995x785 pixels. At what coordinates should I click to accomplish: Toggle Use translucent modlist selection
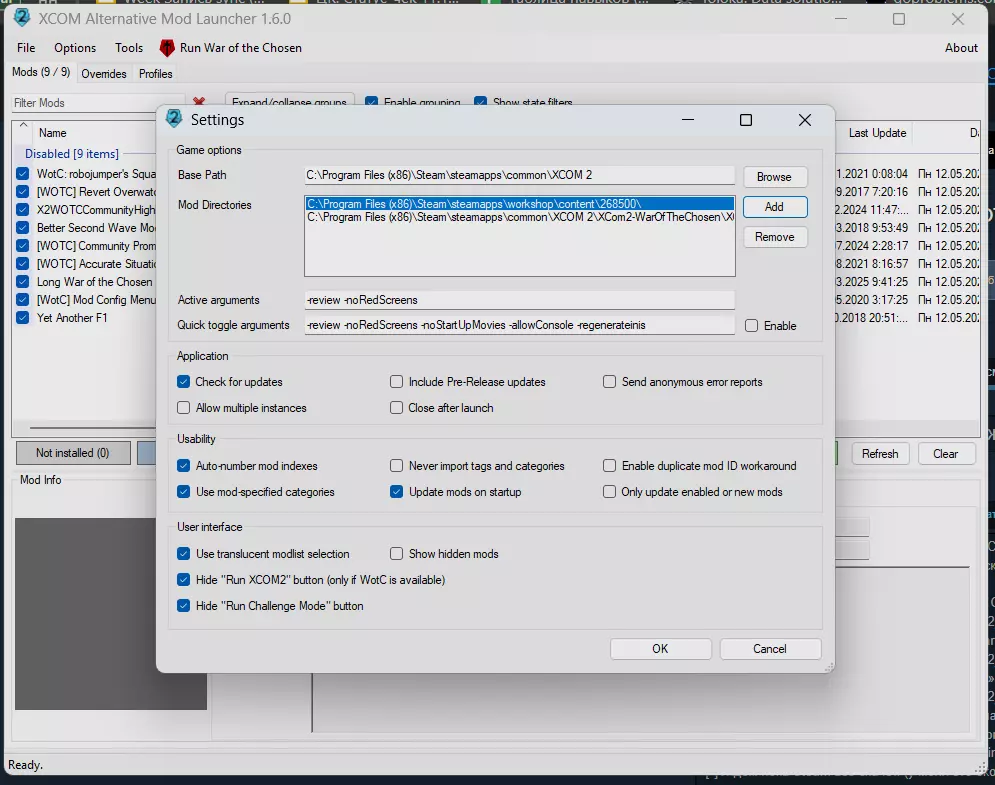coord(183,553)
